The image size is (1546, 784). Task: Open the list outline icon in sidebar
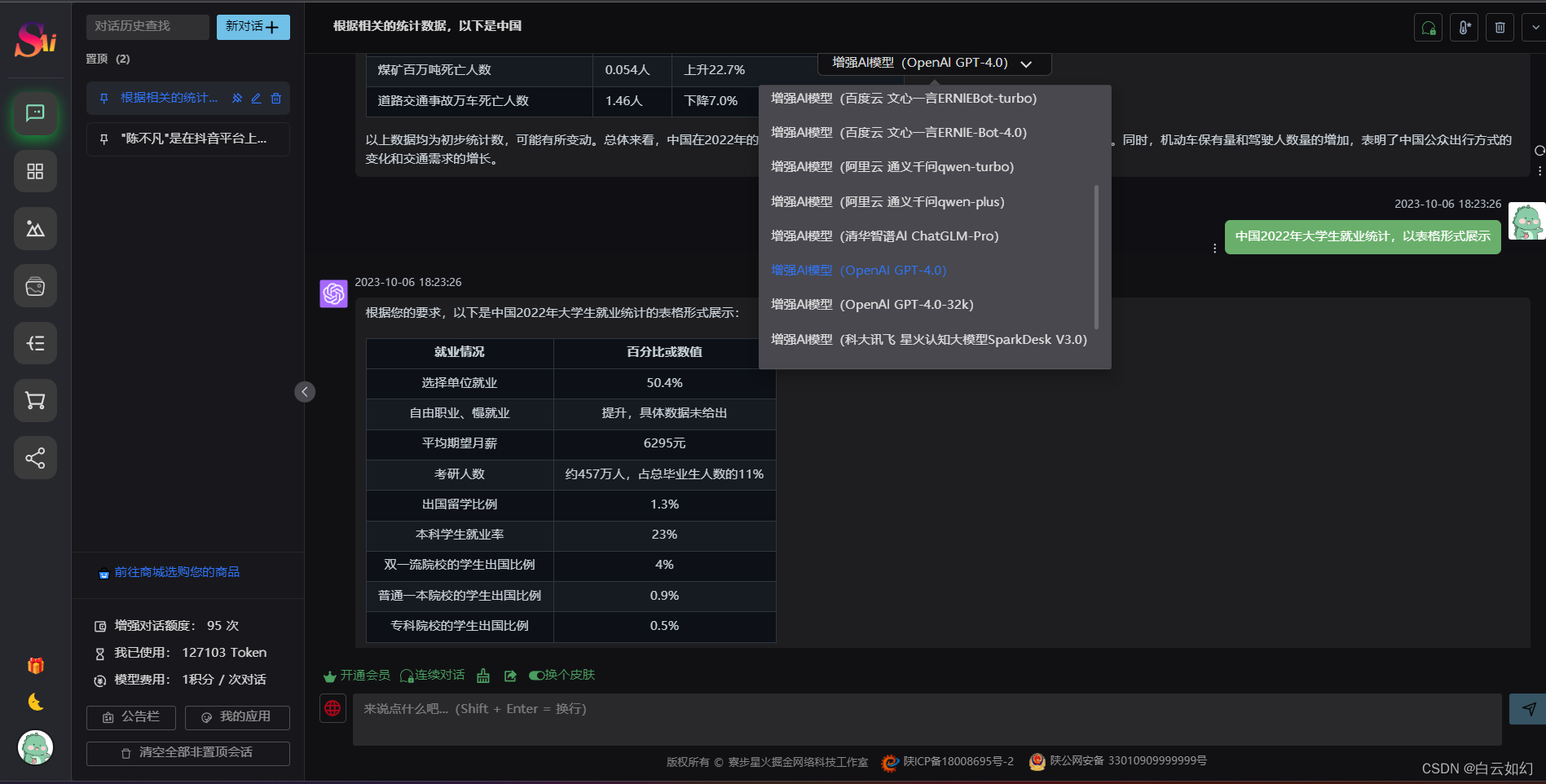point(35,343)
